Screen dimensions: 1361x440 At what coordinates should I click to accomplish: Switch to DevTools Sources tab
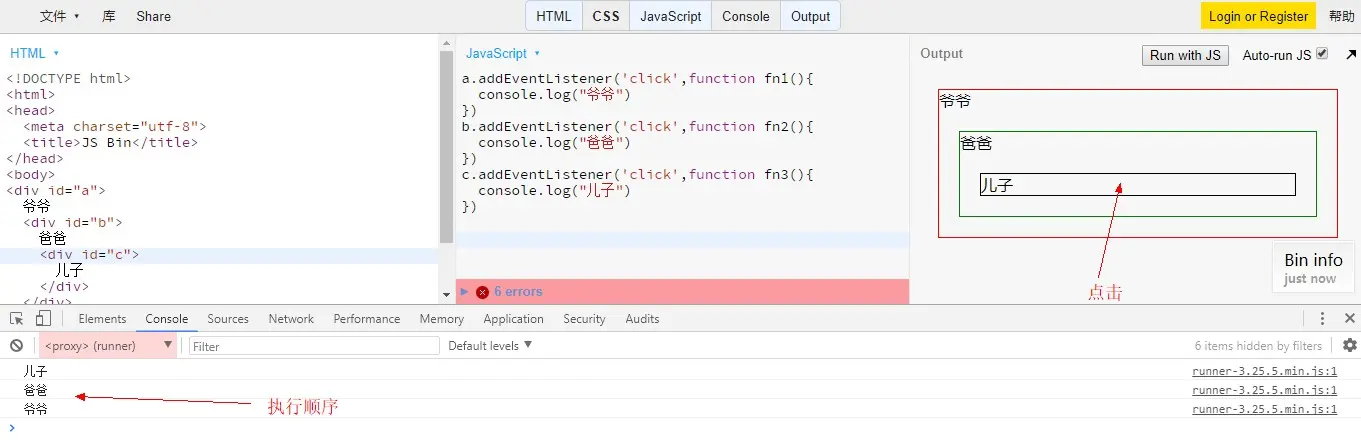click(x=228, y=319)
